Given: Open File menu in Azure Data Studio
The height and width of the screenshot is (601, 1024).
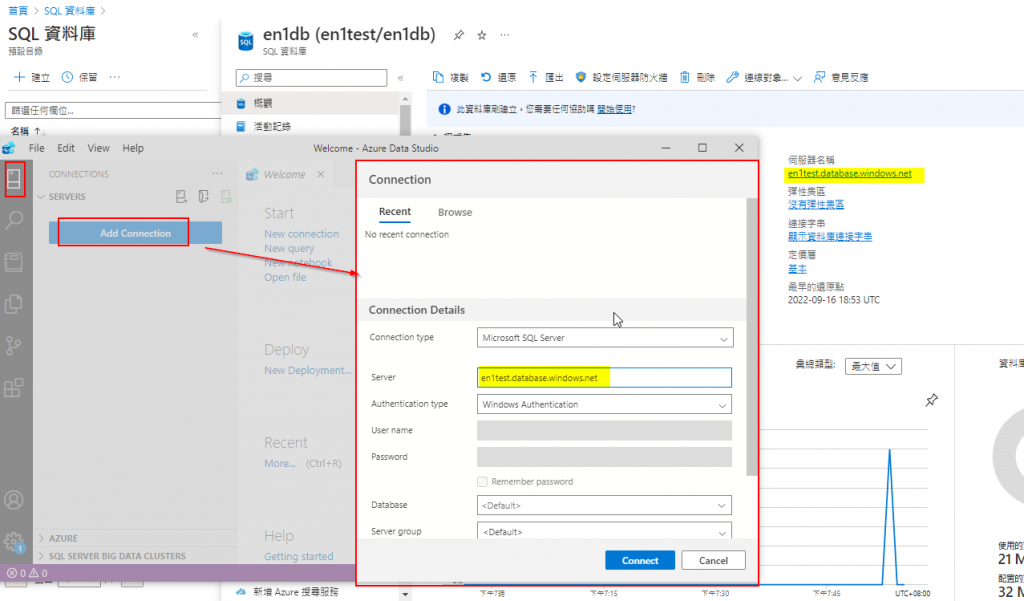Looking at the screenshot, I should [x=37, y=148].
